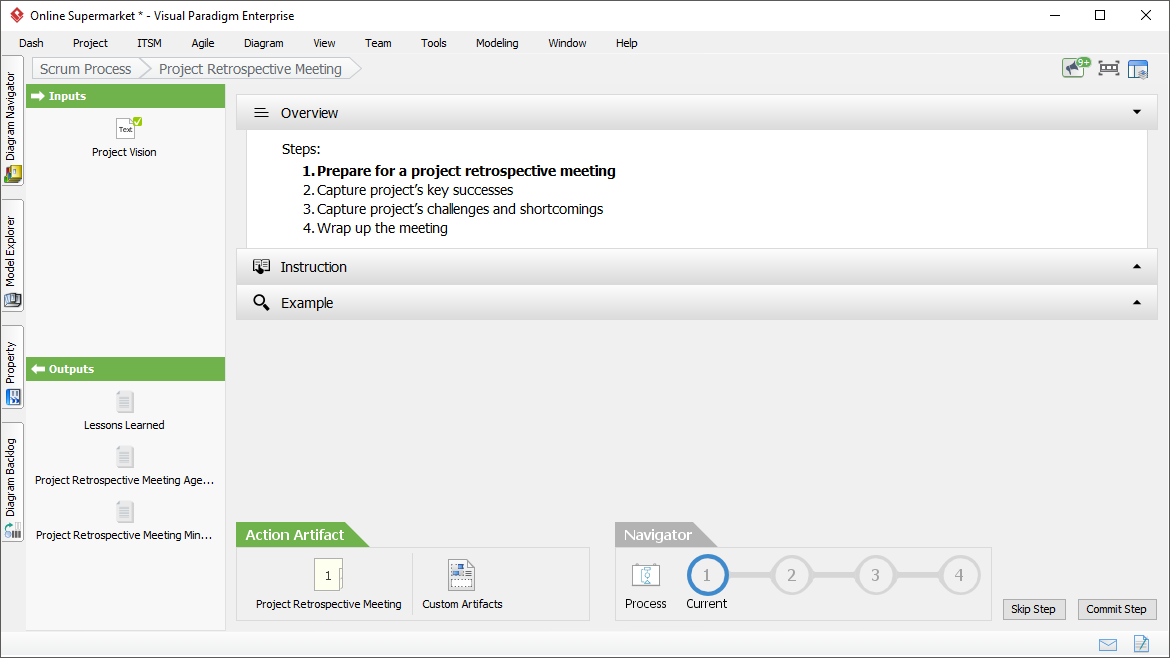Open the Lessons Learned output document icon
The height and width of the screenshot is (658, 1170).
(125, 402)
